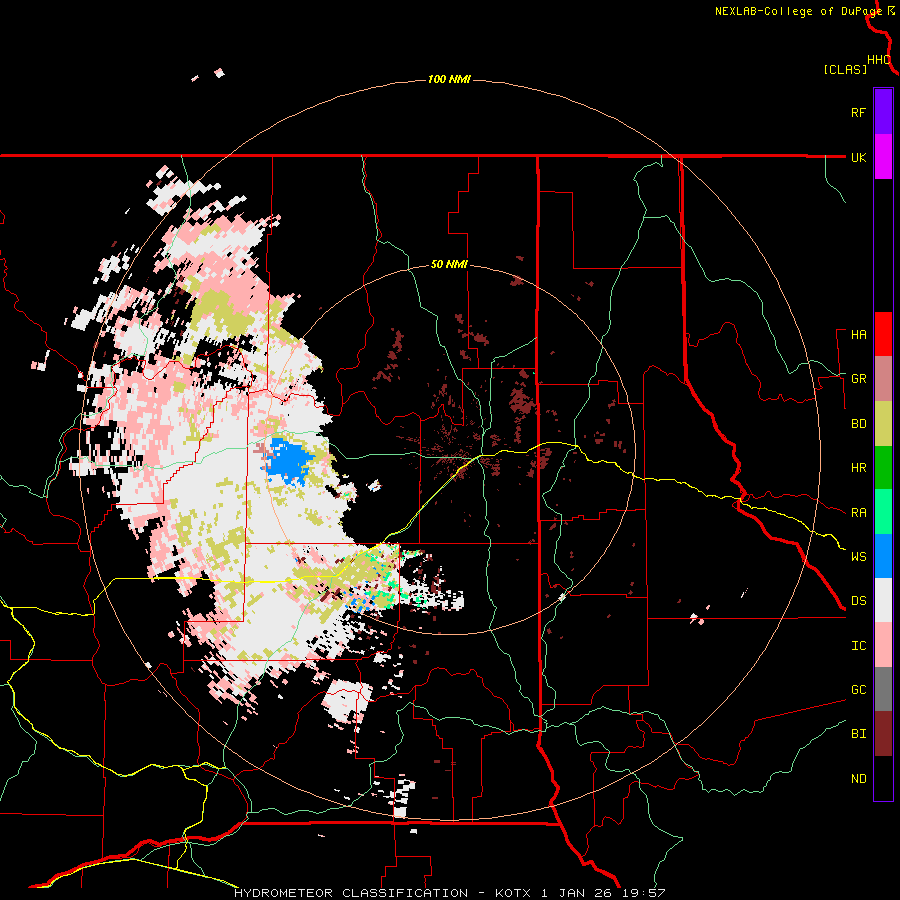
Task: Click the IC pink legend swatch
Action: pyautogui.click(x=883, y=645)
